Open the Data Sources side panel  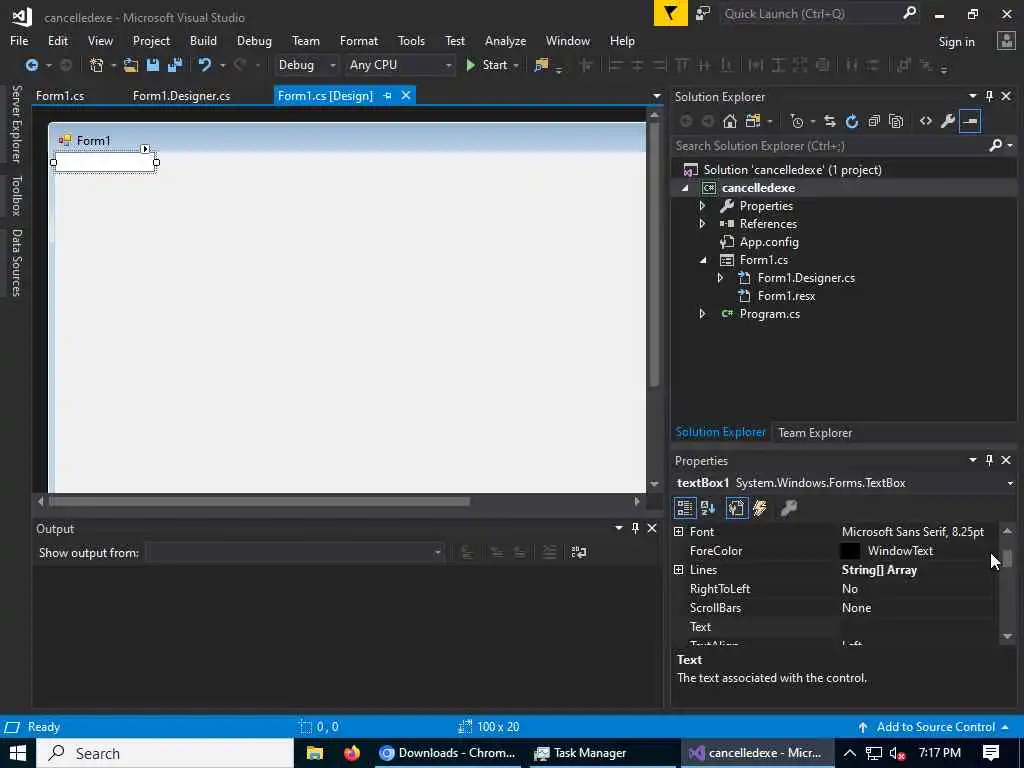pyautogui.click(x=16, y=263)
